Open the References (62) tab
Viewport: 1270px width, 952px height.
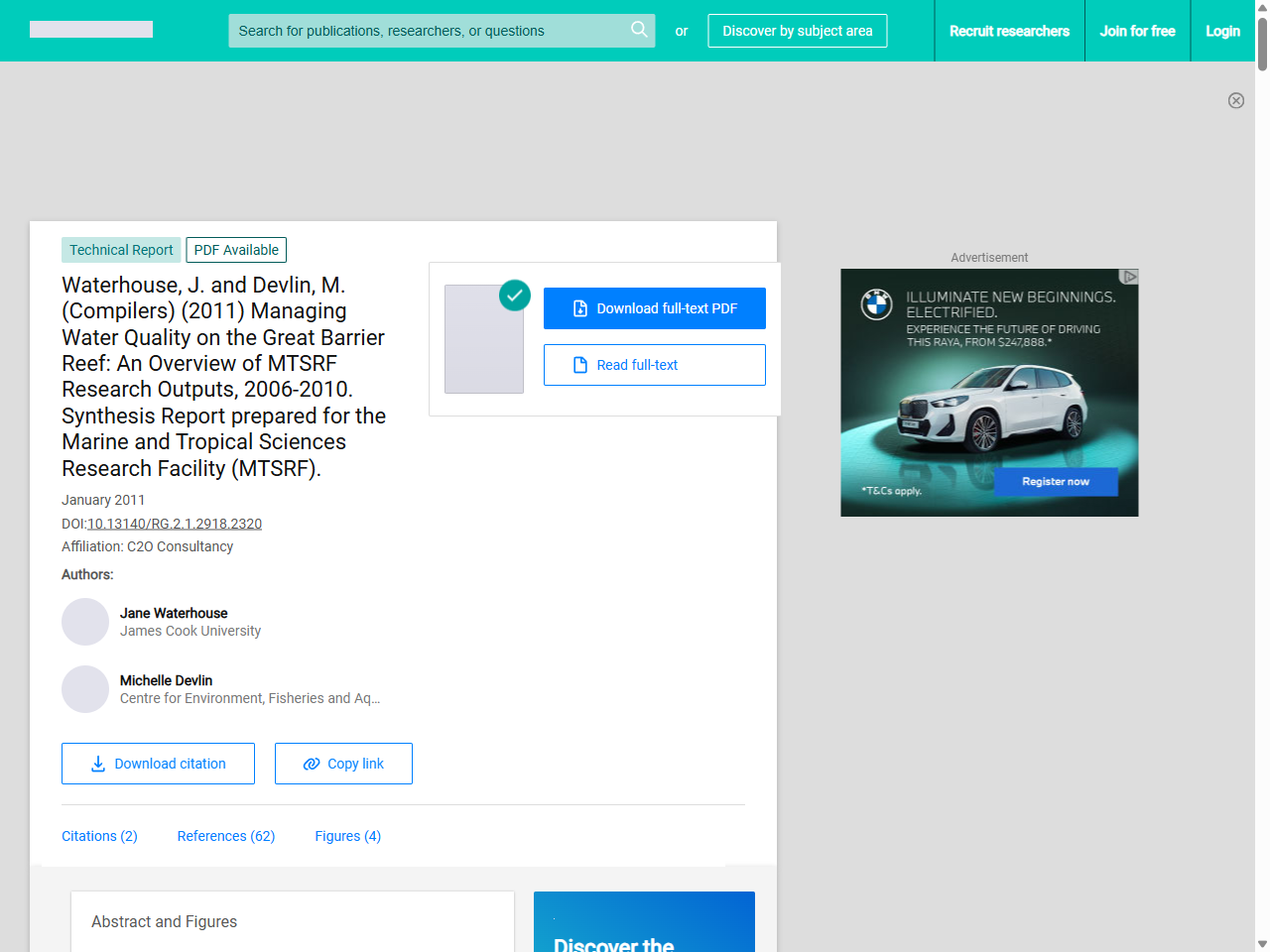pyautogui.click(x=226, y=836)
